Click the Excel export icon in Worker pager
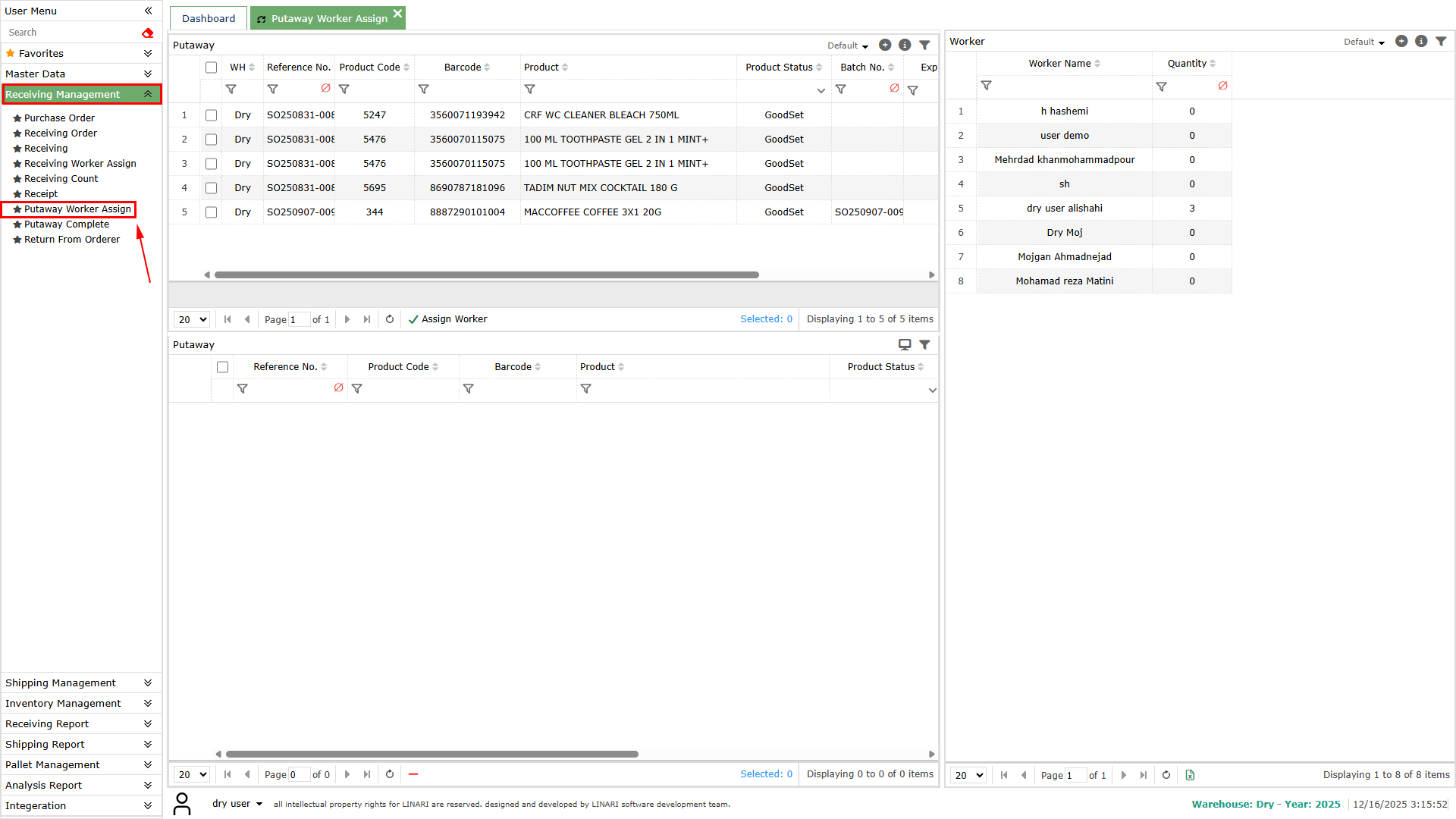 pyautogui.click(x=1190, y=775)
